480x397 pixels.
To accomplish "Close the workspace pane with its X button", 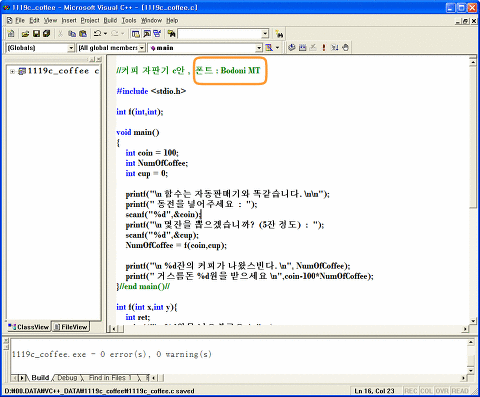I will [x=99, y=59].
